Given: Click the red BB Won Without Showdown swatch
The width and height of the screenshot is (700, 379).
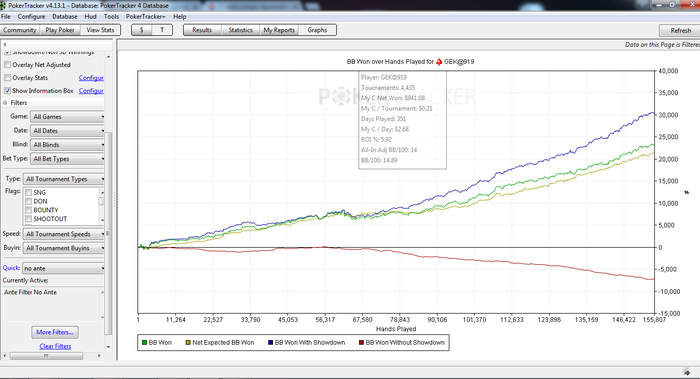Looking at the screenshot, I should point(361,342).
